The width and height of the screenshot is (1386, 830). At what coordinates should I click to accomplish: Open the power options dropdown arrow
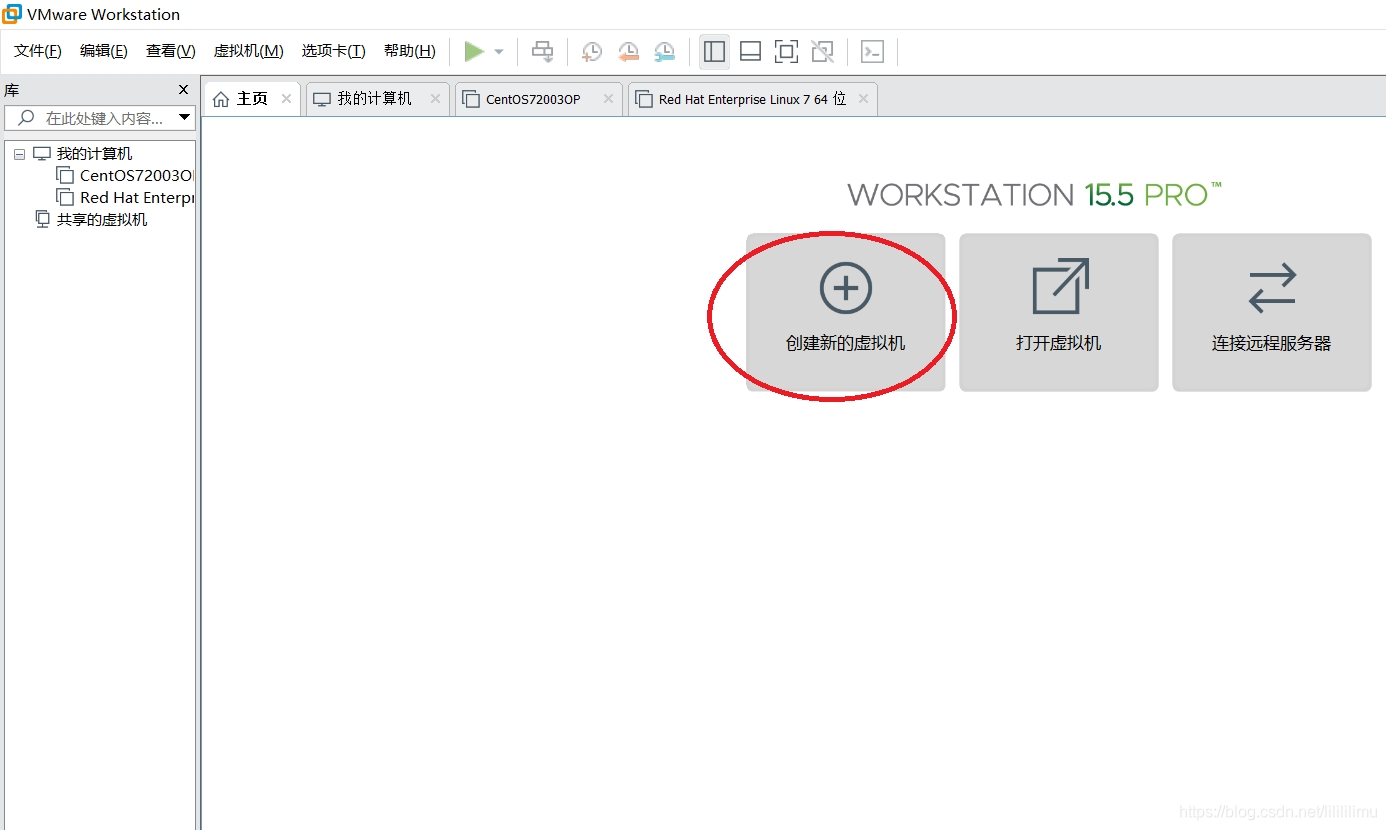(499, 52)
